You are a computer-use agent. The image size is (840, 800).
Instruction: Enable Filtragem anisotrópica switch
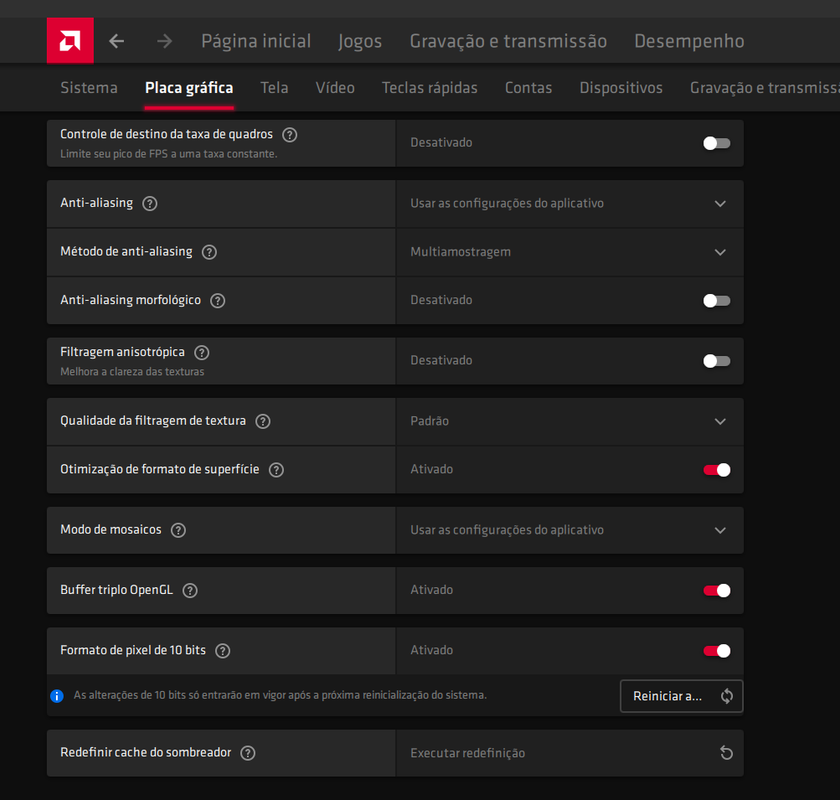(717, 361)
